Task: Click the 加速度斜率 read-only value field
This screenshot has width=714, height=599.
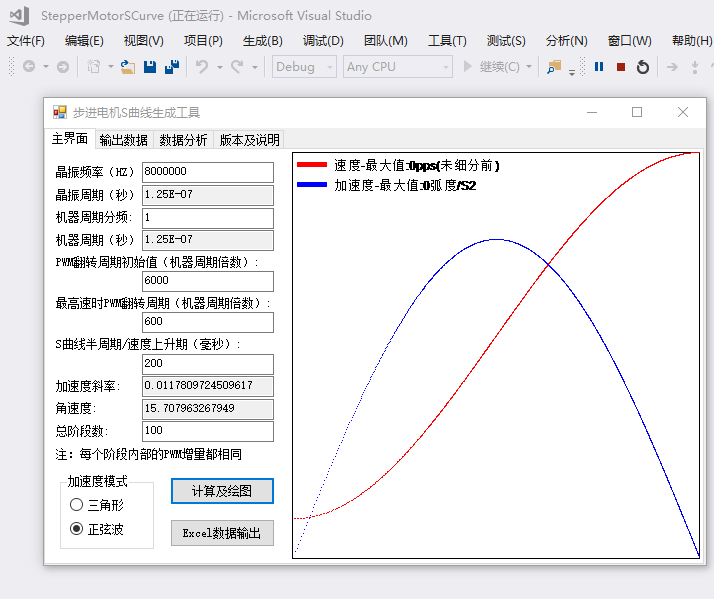Action: [x=208, y=386]
